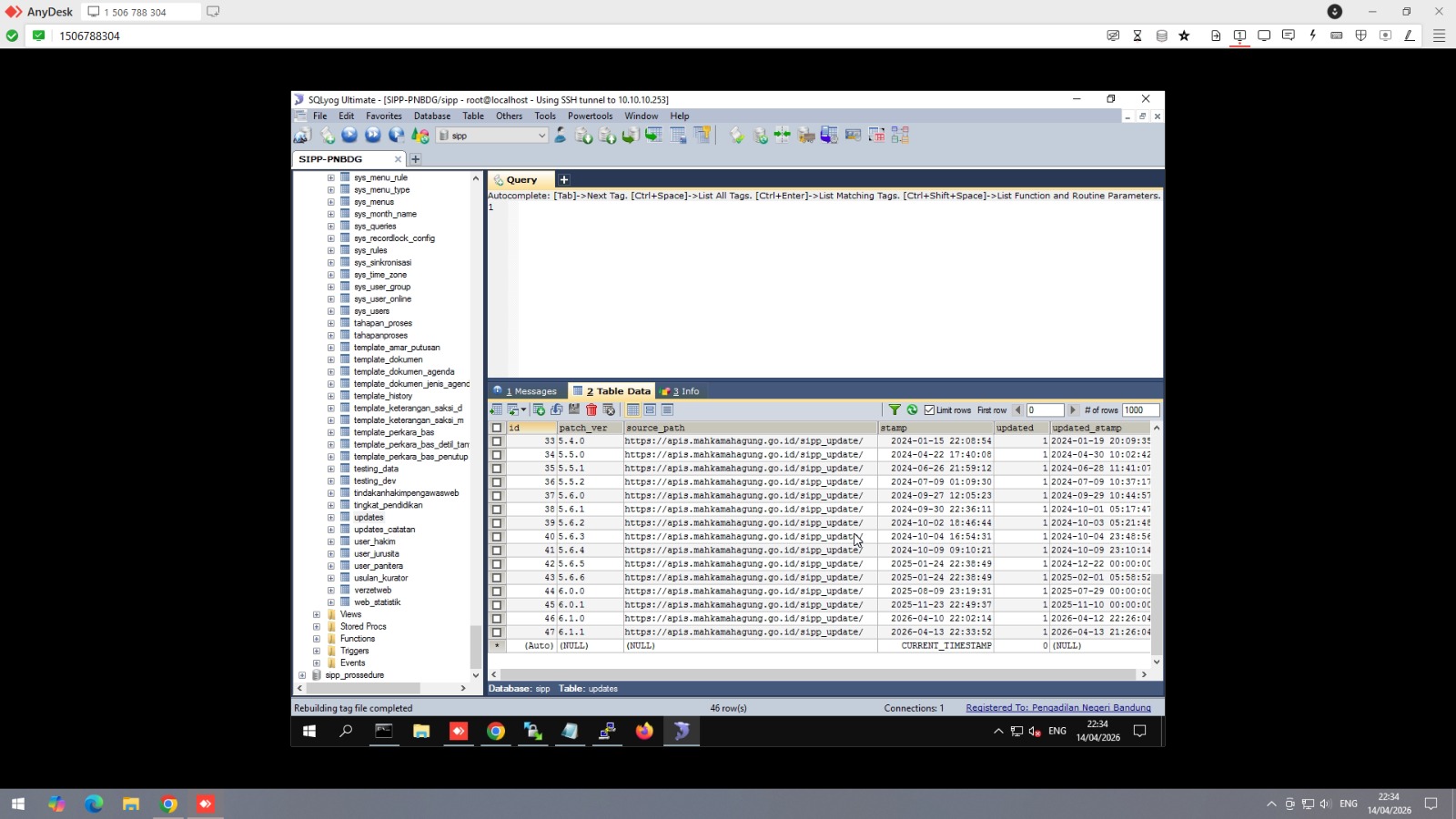This screenshot has height=819, width=1456.
Task: Click the Execute Query play icon
Action: click(349, 136)
